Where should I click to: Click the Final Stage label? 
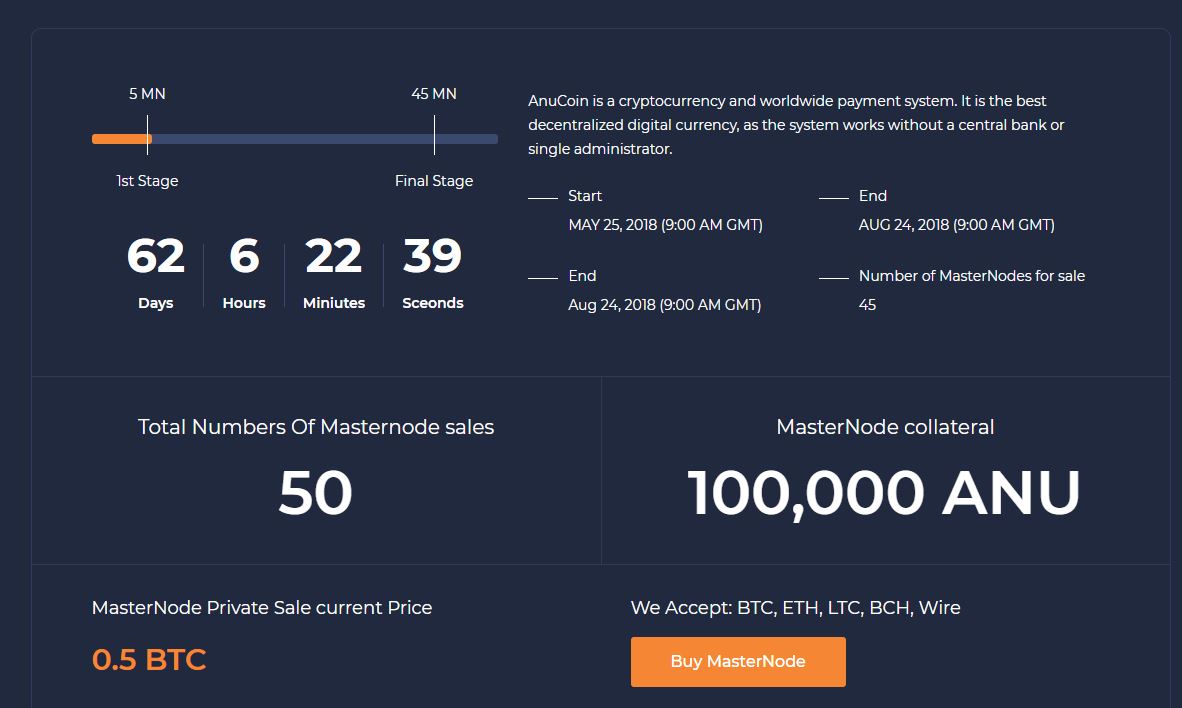(434, 181)
